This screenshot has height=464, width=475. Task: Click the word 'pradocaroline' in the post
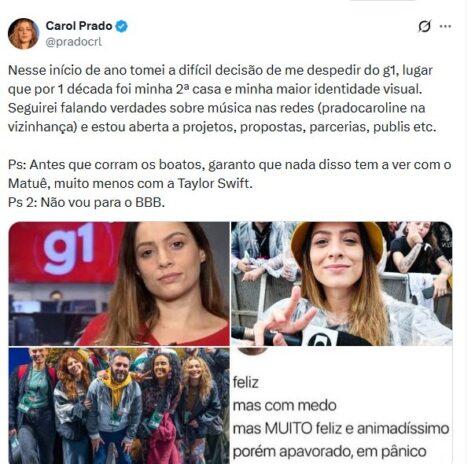[363, 108]
